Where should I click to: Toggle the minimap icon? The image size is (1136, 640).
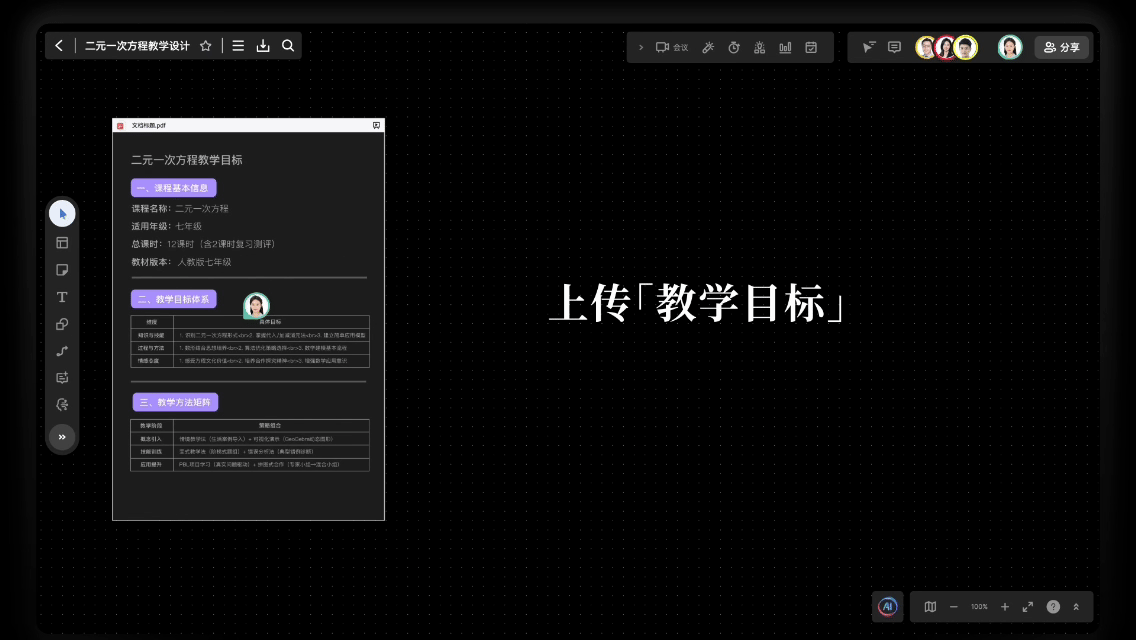tap(930, 607)
